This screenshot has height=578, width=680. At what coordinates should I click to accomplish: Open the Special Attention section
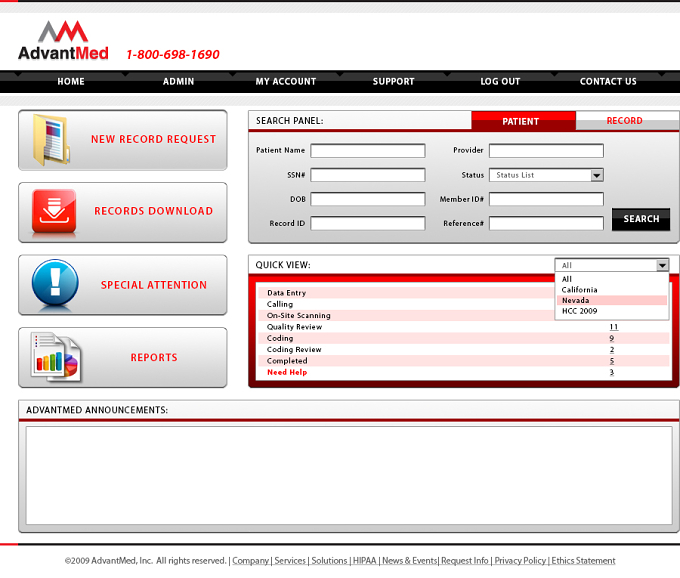123,285
